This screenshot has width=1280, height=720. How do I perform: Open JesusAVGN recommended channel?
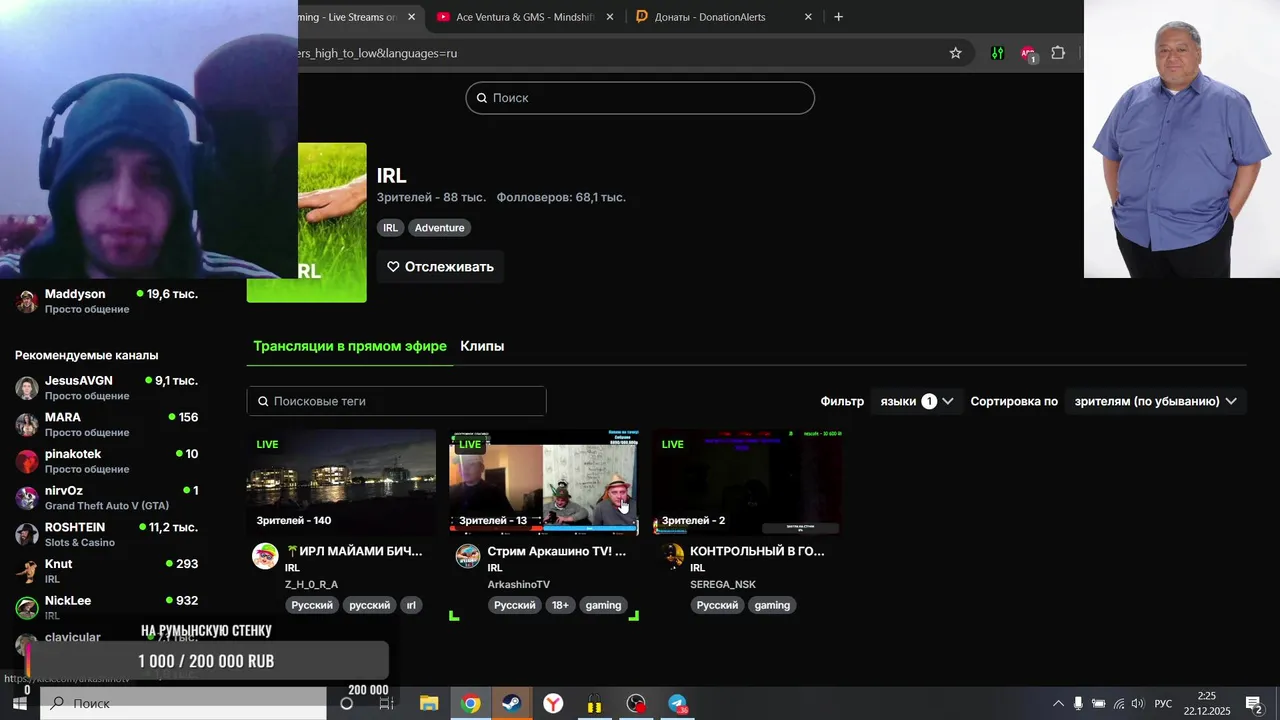point(107,388)
